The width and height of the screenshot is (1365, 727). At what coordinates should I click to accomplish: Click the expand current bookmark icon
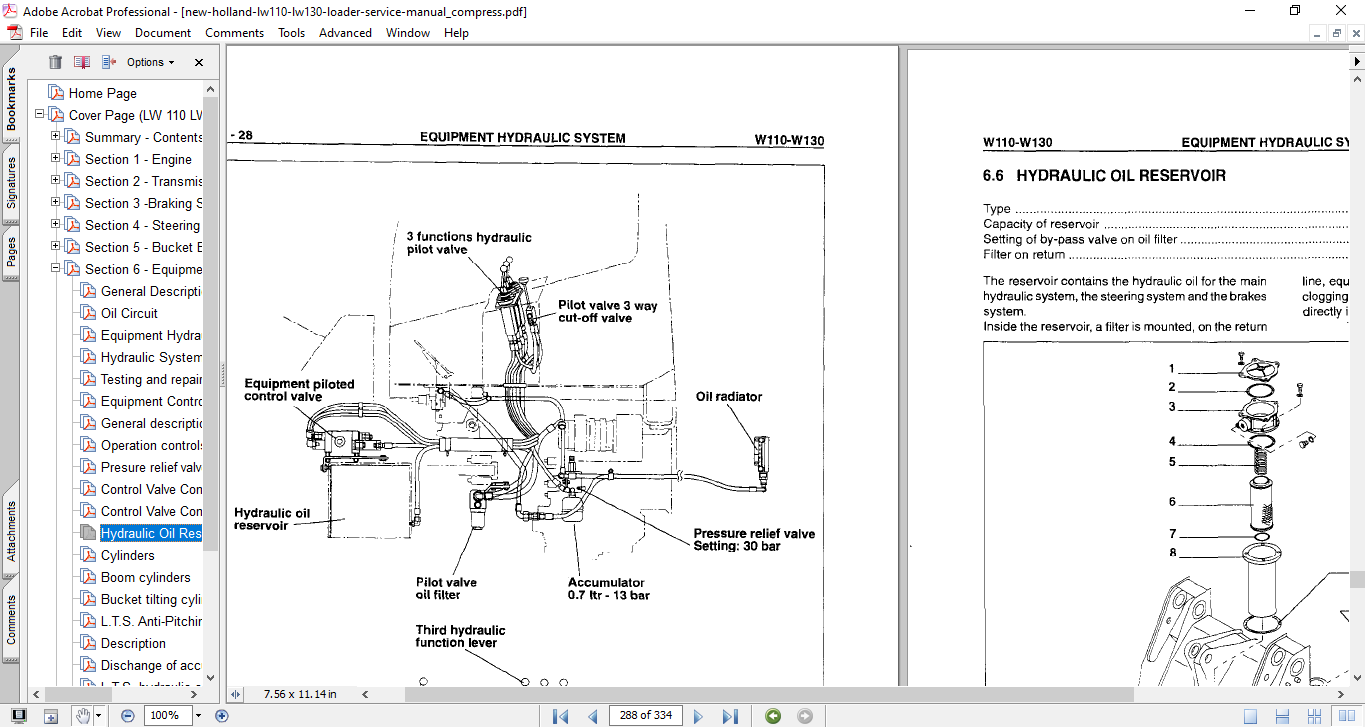pyautogui.click(x=108, y=62)
